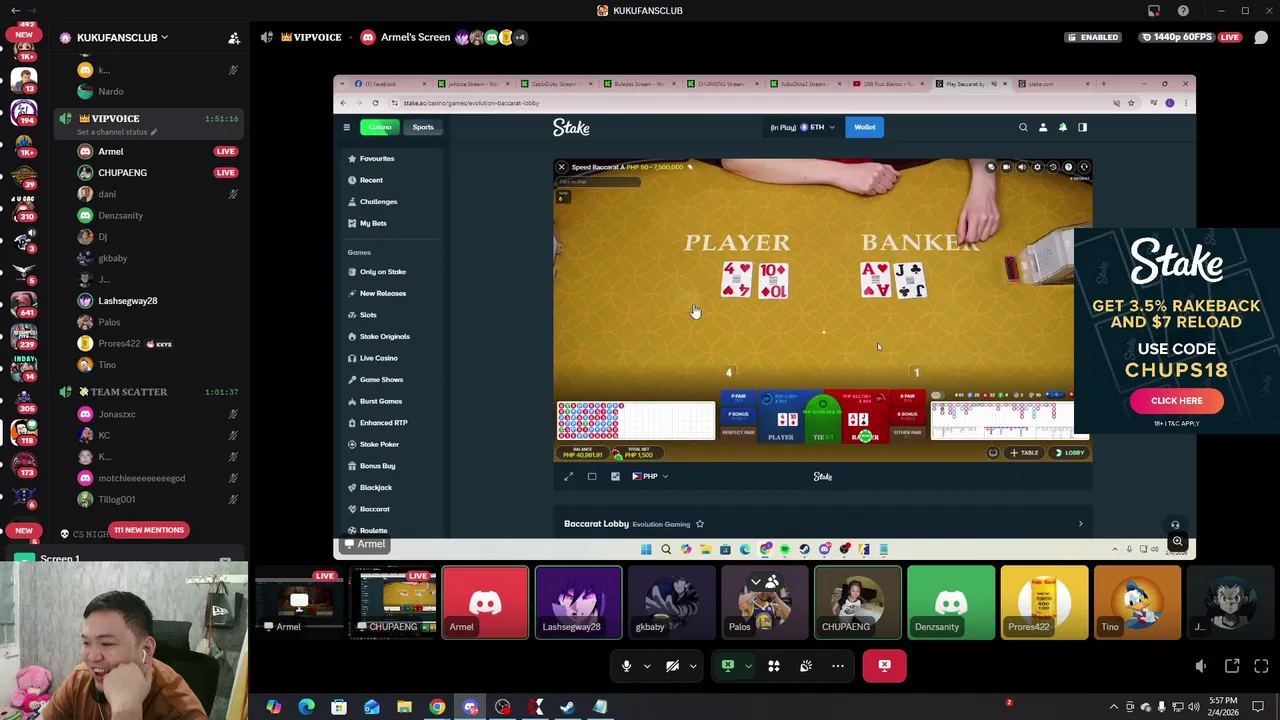Select the Tino participant tile

coord(1137,603)
